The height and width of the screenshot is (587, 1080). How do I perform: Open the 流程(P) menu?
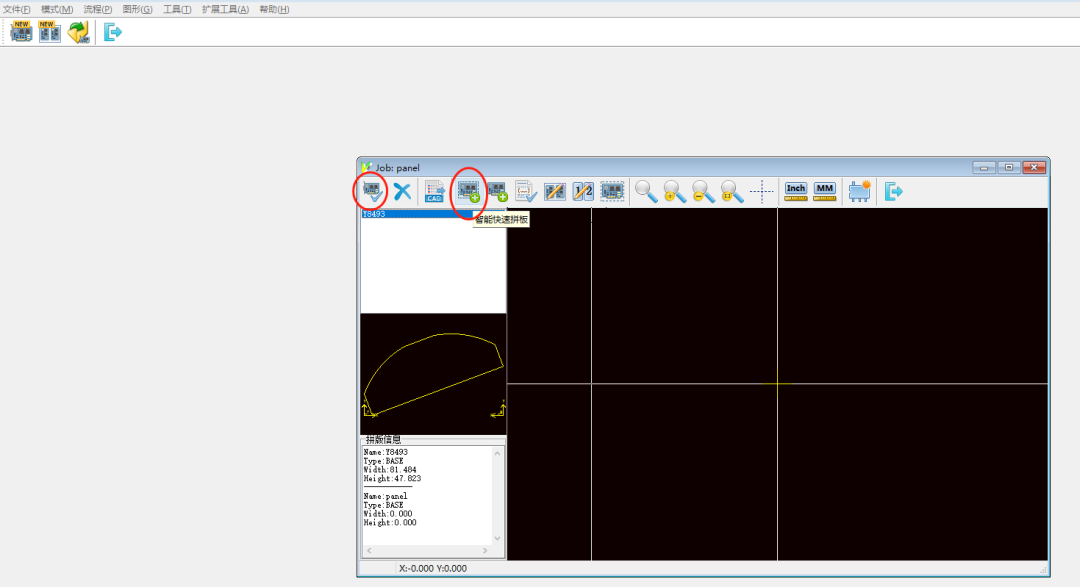[x=98, y=9]
